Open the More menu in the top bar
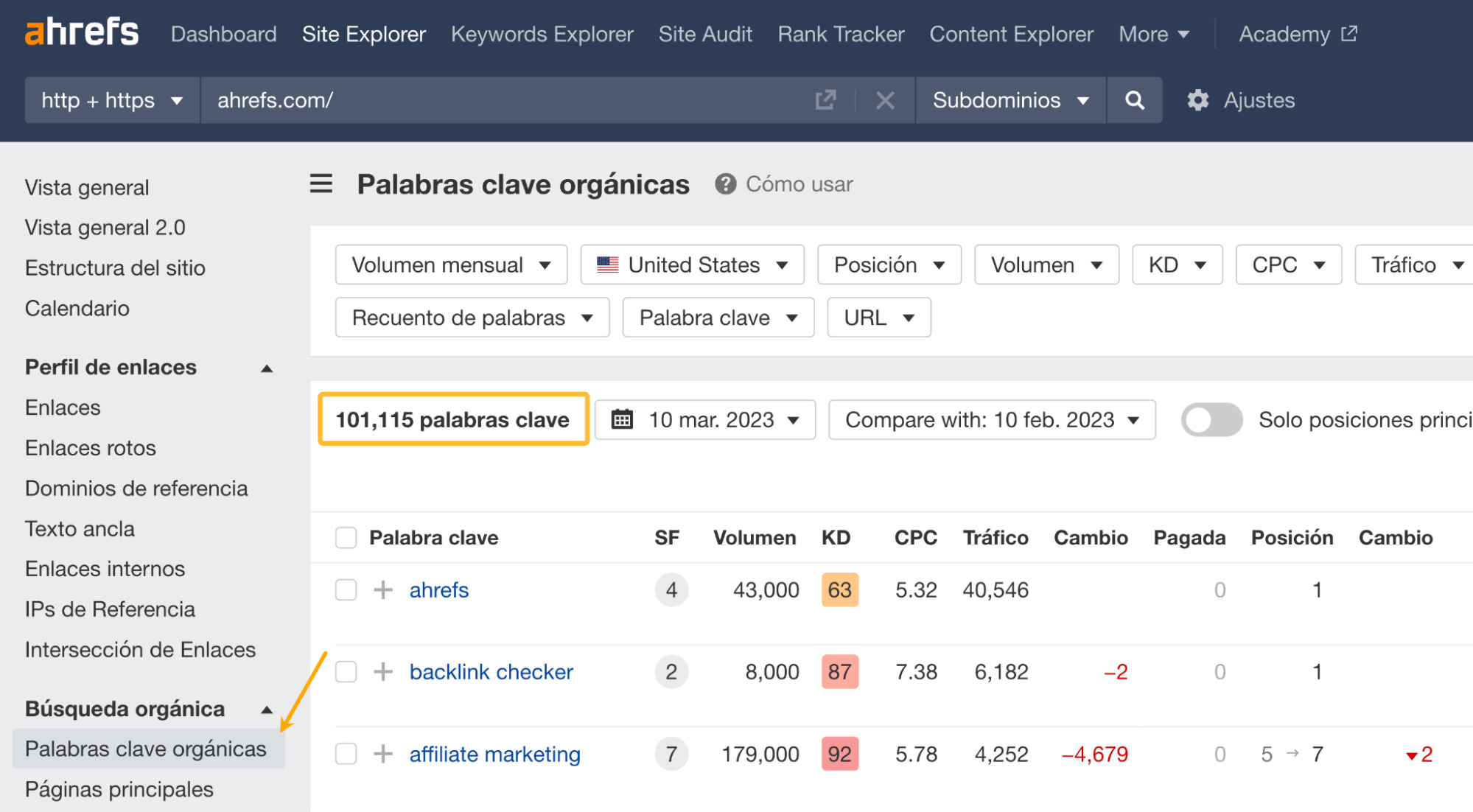Viewport: 1473px width, 812px height. tap(1153, 34)
